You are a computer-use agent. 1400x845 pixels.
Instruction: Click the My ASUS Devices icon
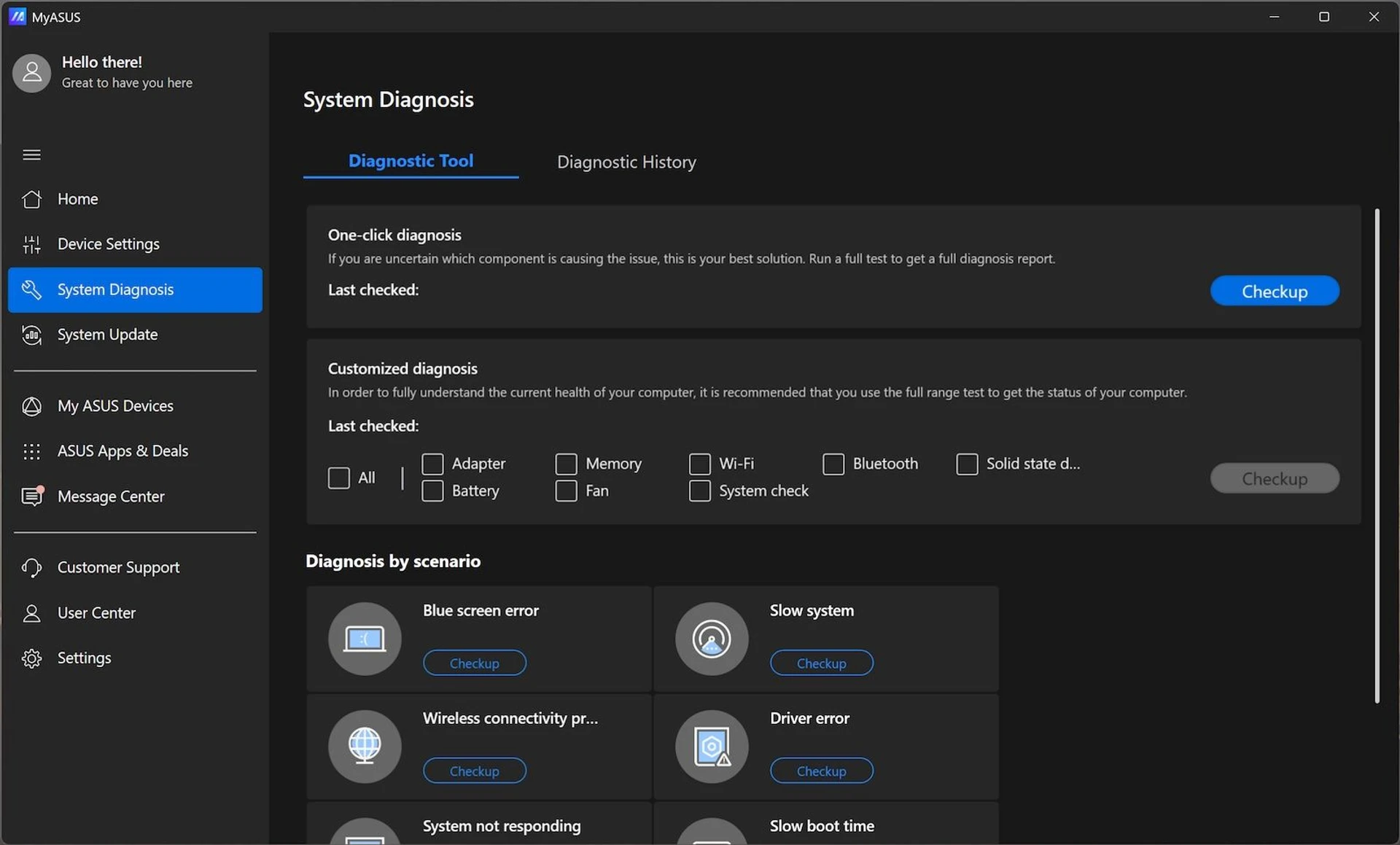(31, 406)
